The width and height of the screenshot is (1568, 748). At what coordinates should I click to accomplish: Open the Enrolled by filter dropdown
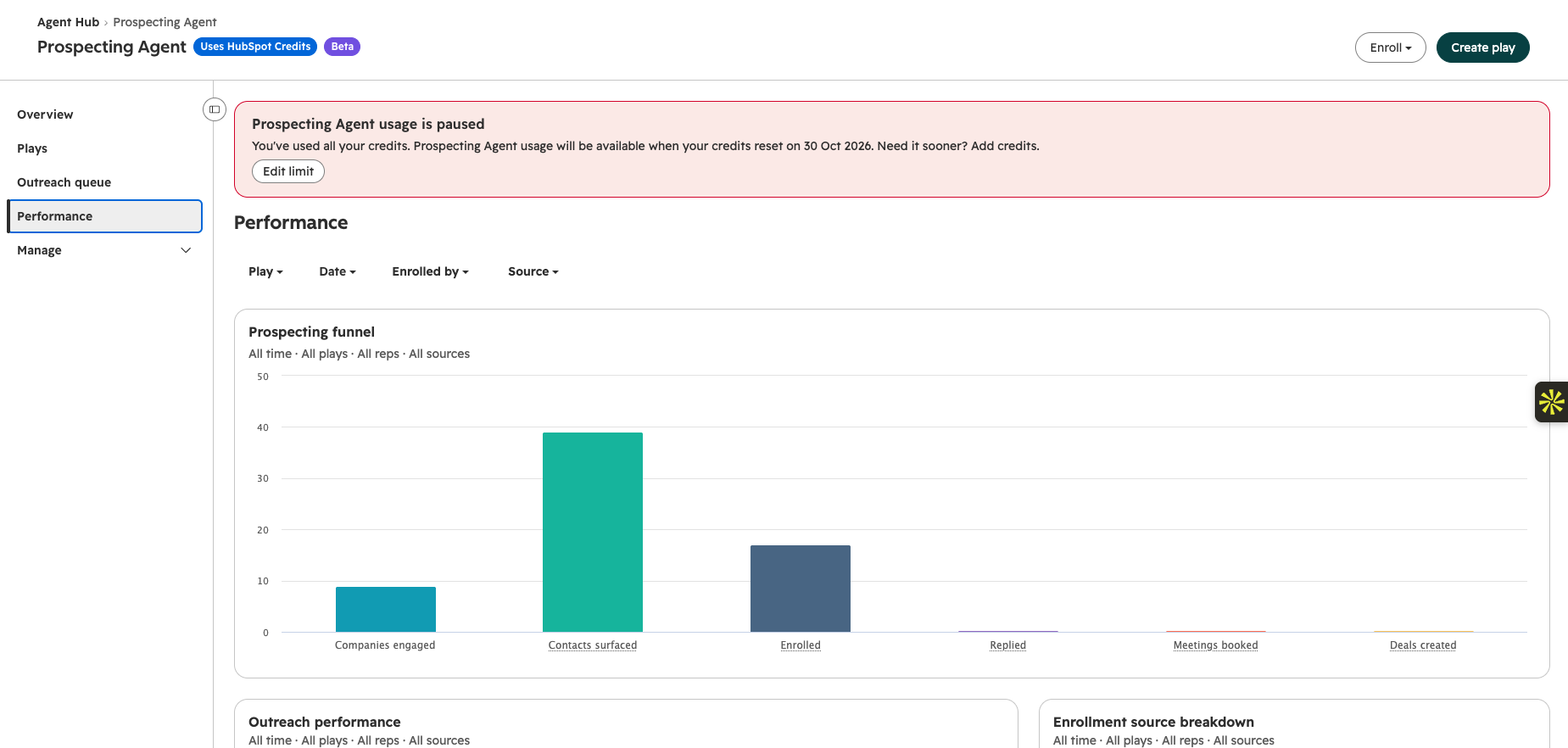(430, 271)
